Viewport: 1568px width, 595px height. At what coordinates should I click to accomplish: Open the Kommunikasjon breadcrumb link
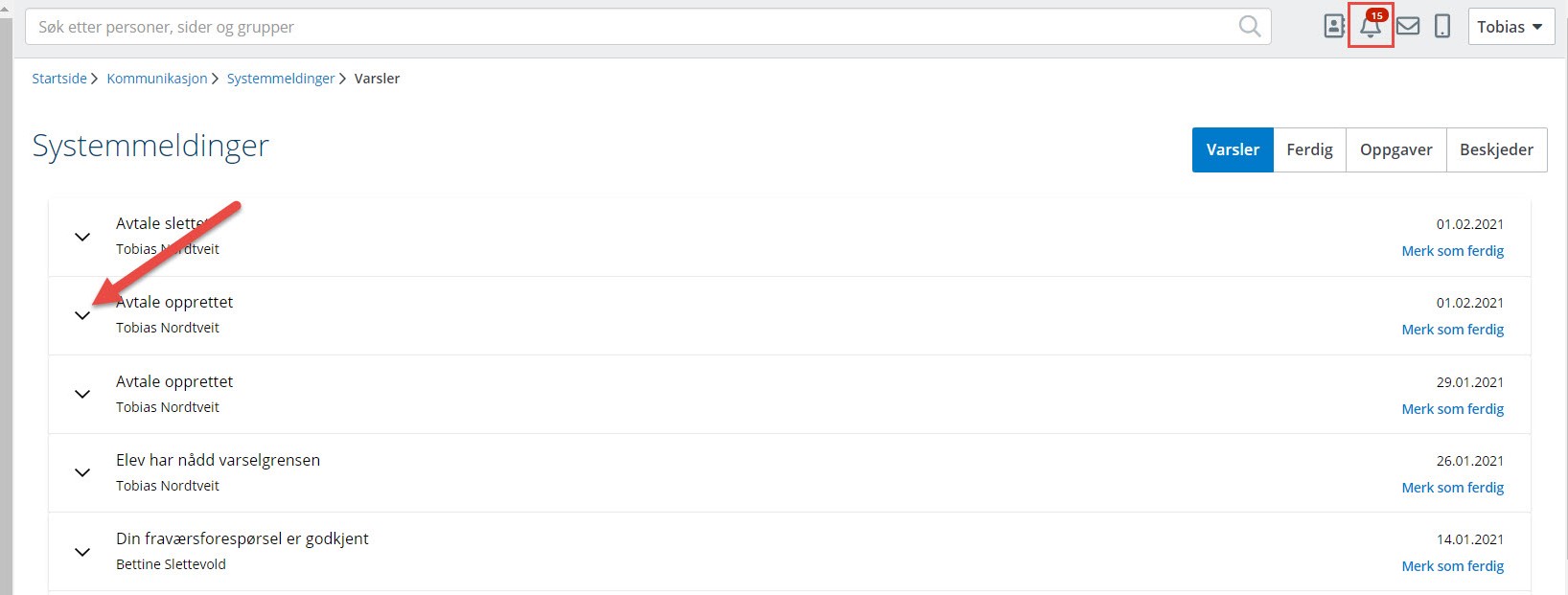click(157, 79)
